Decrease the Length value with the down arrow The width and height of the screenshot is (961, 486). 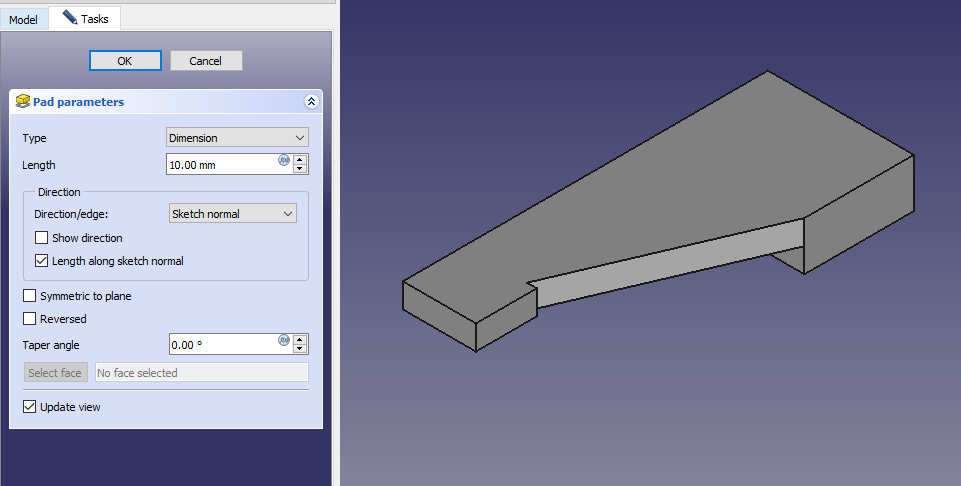tap(300, 169)
